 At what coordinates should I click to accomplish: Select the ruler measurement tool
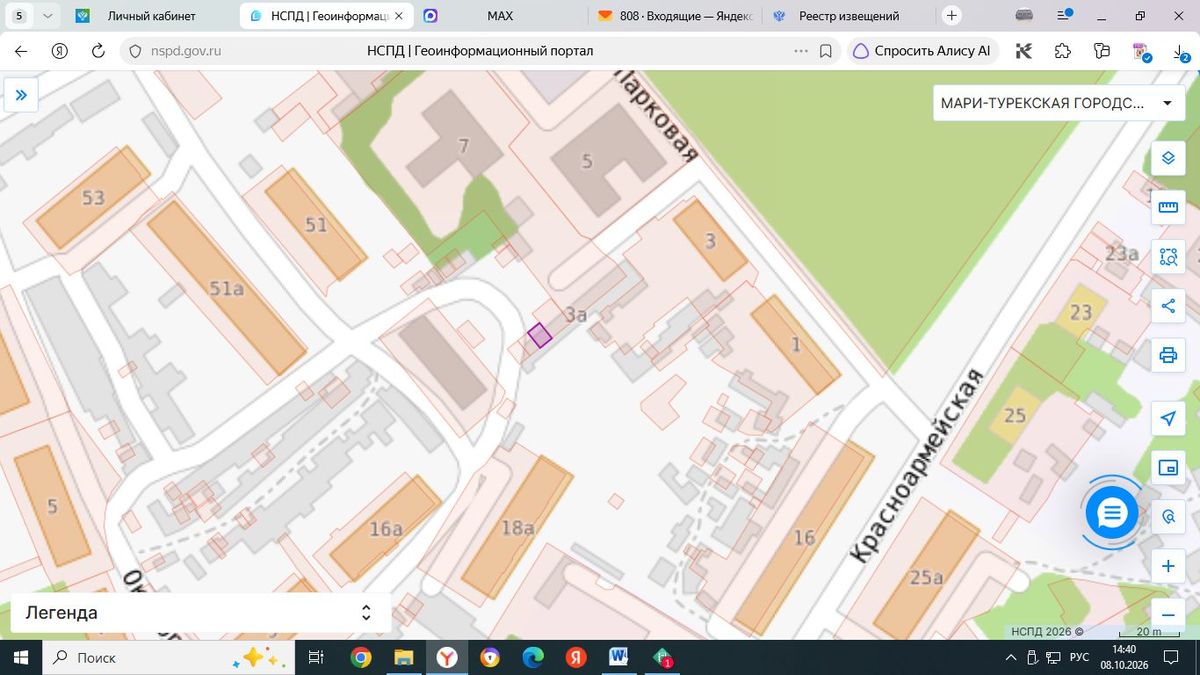point(1167,207)
